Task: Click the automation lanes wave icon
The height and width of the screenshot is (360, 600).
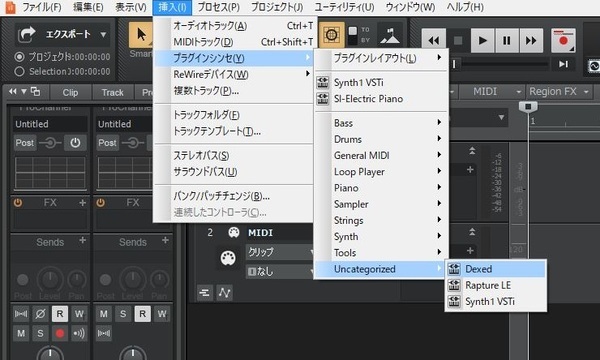Action: click(225, 293)
